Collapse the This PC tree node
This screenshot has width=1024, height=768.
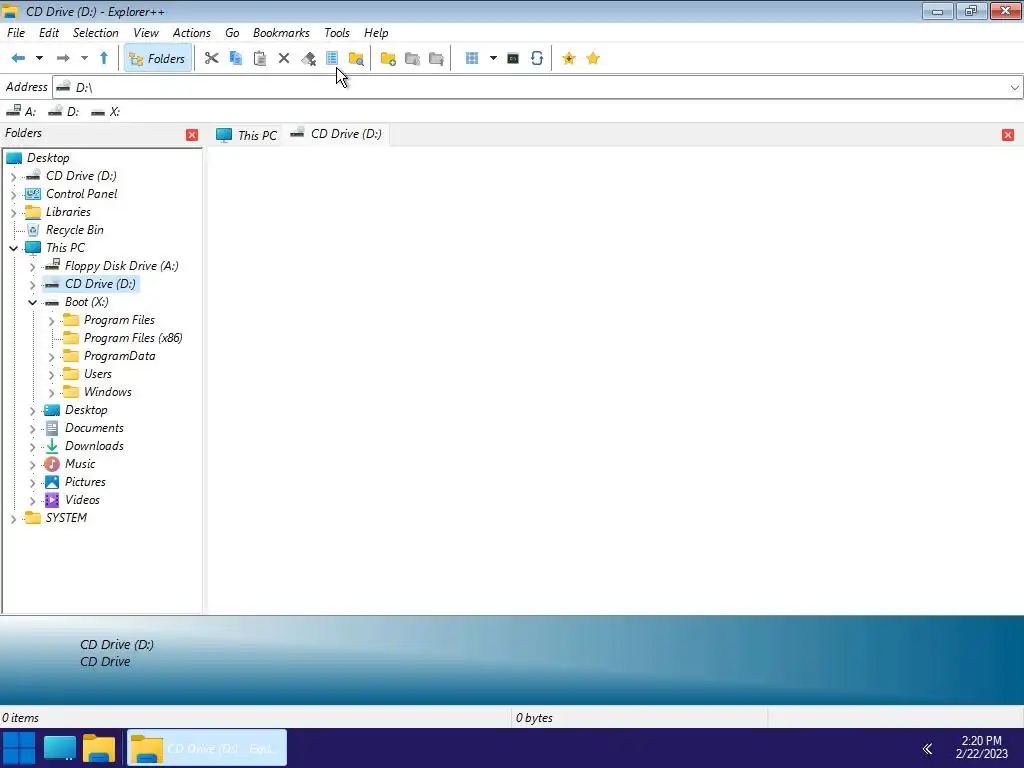tap(14, 248)
